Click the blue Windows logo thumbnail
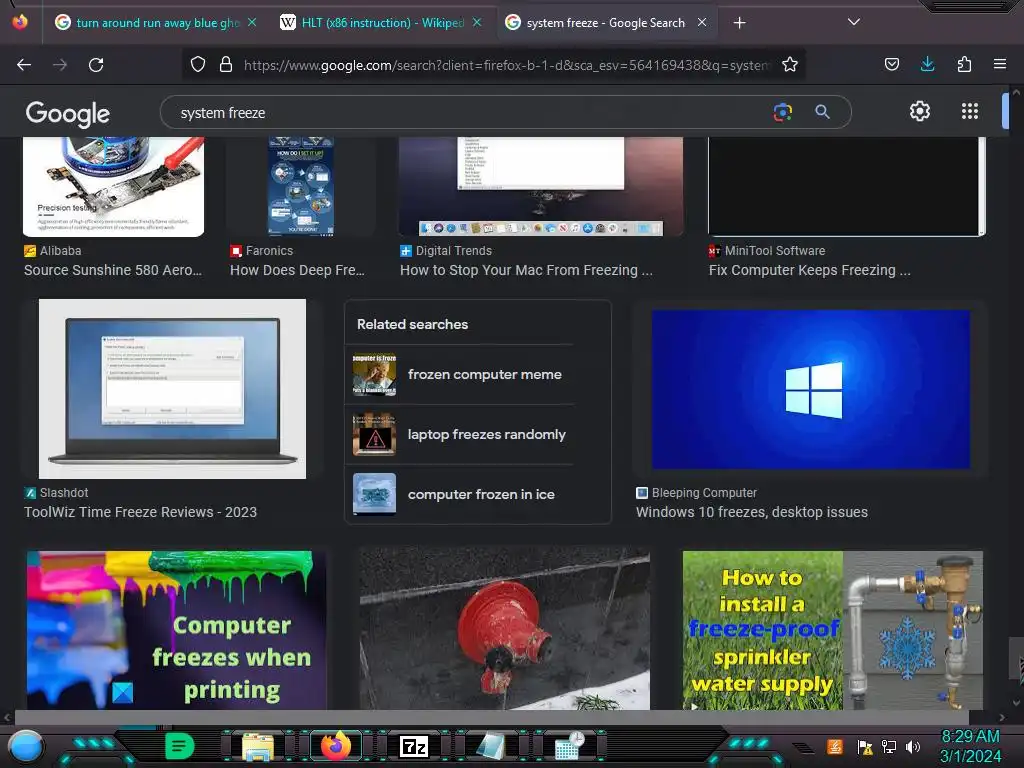This screenshot has width=1024, height=768. click(x=810, y=389)
